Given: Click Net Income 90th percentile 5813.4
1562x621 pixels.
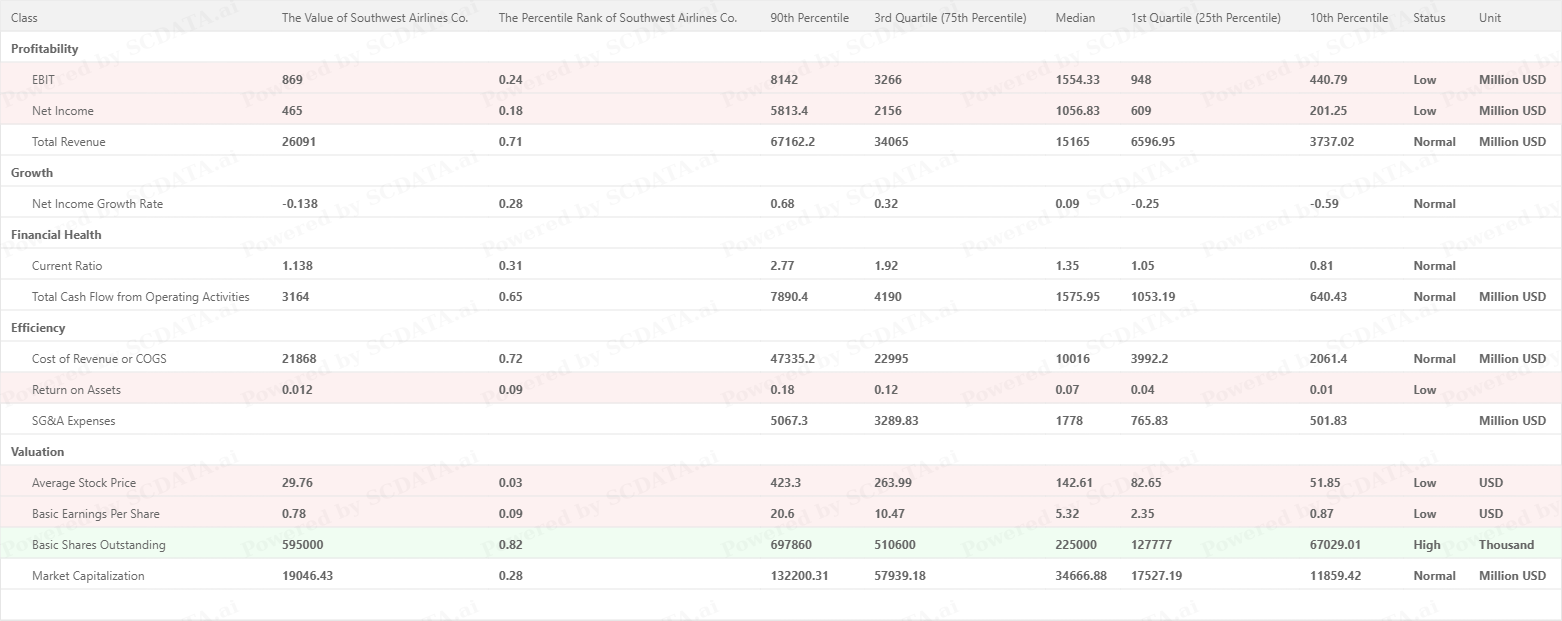Looking at the screenshot, I should (790, 111).
